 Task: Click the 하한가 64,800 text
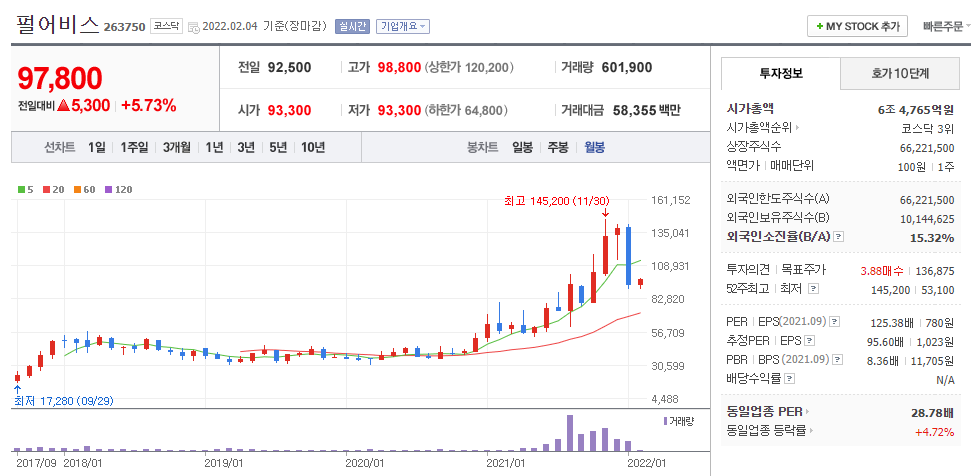pyautogui.click(x=466, y=110)
